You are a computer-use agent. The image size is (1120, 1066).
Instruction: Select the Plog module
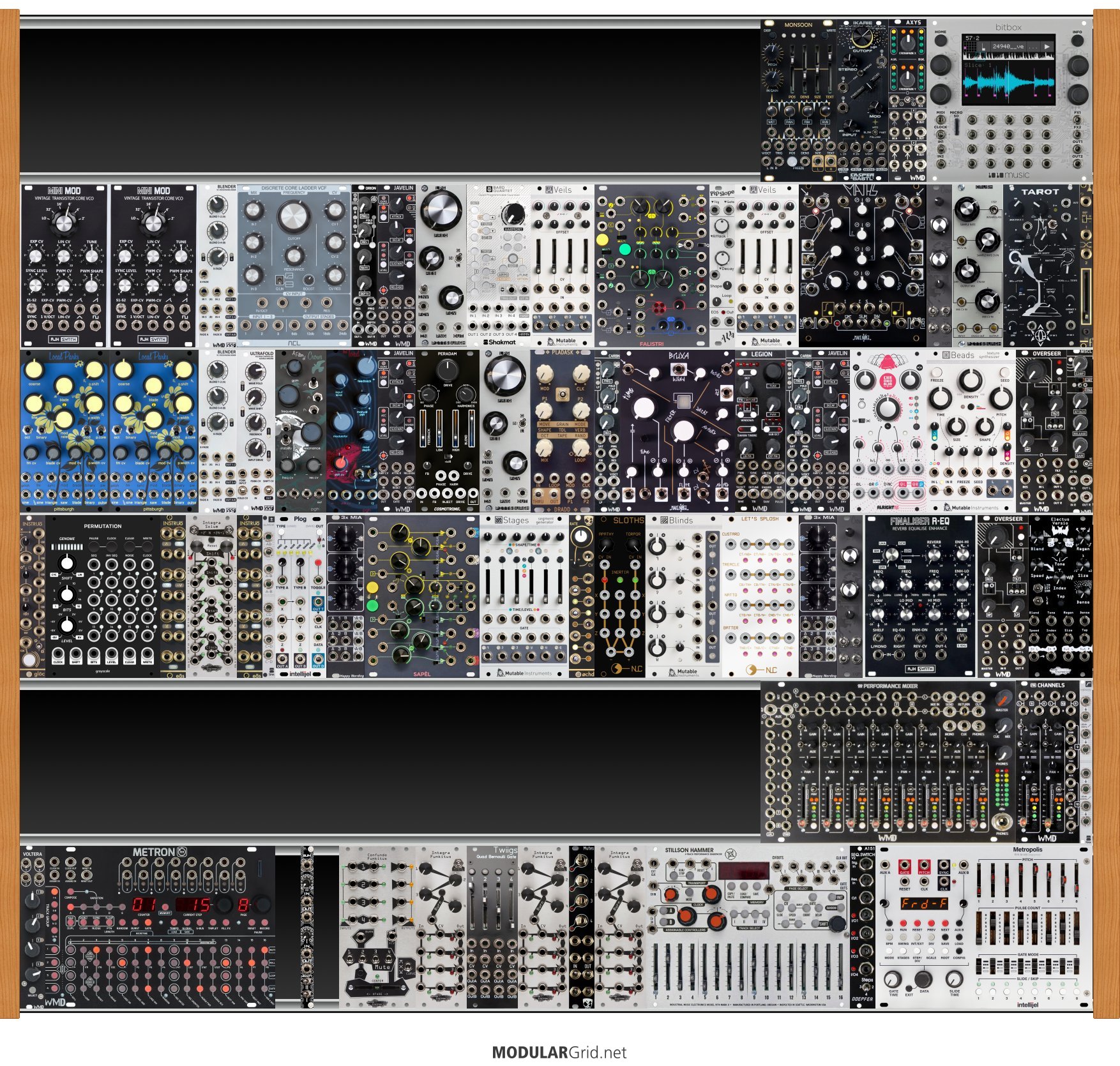click(301, 596)
